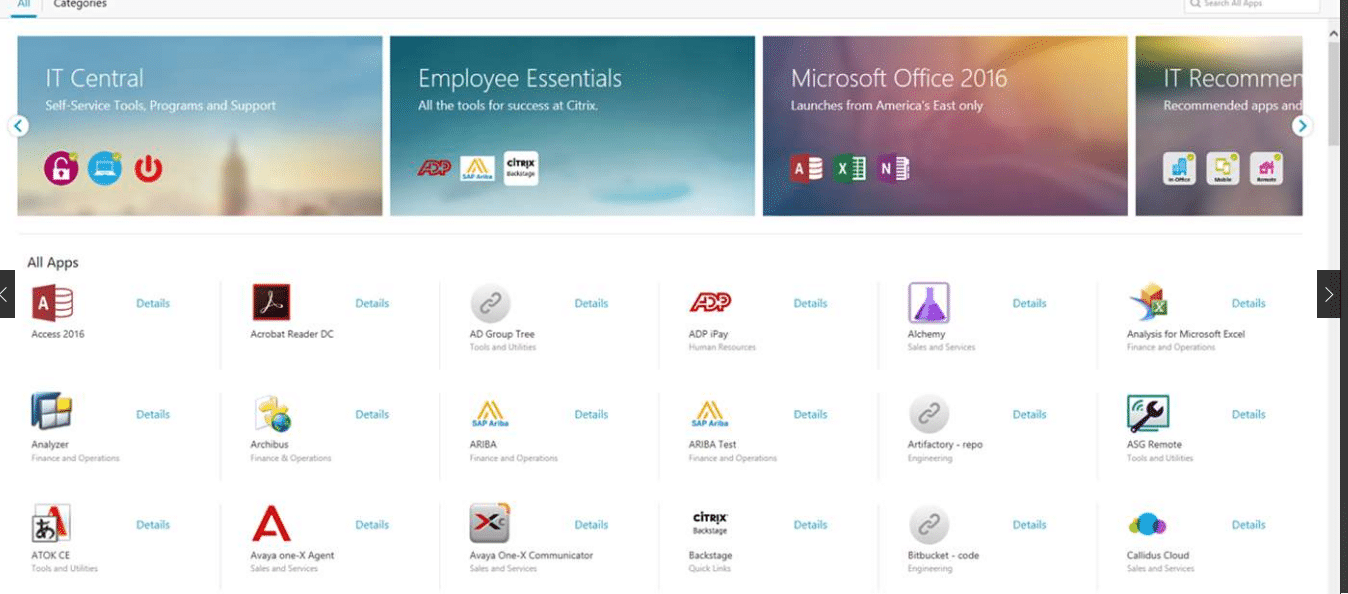View Details for Backstage
Screen dimensions: 1348x594
810,524
